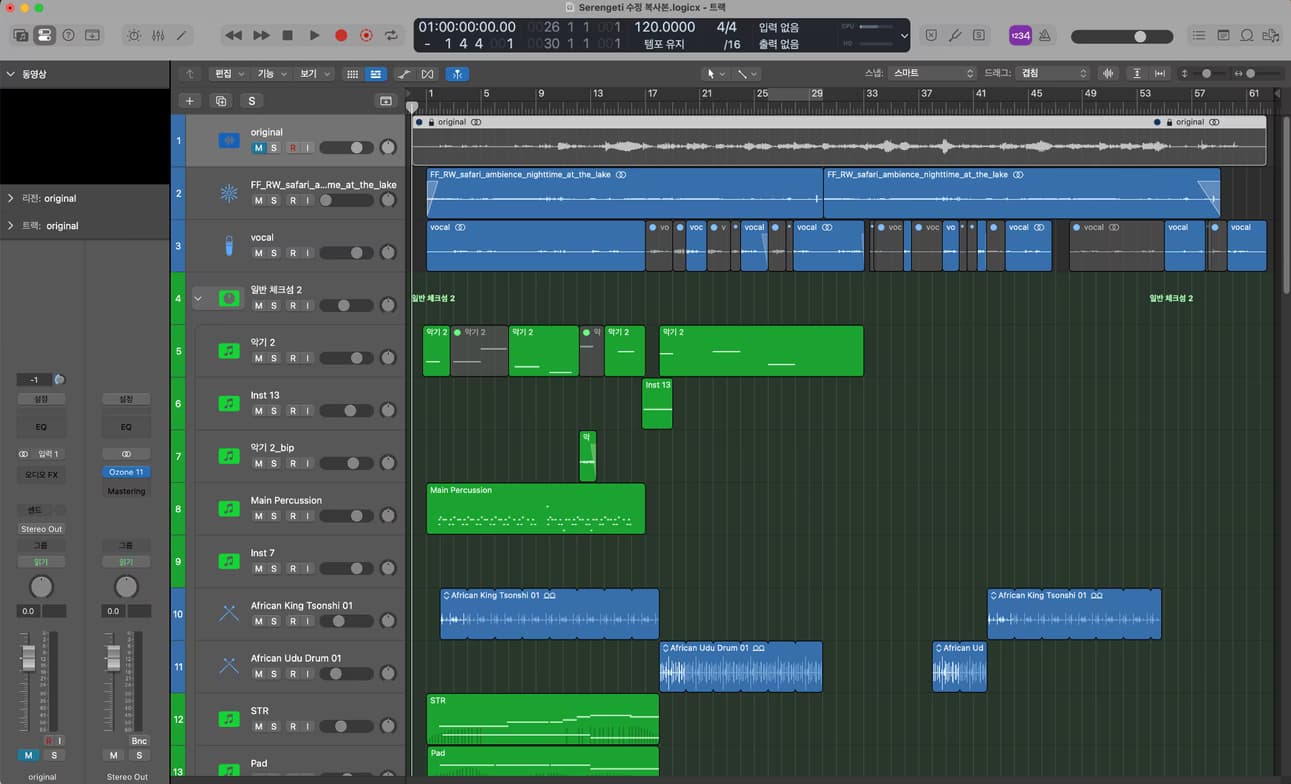Click the Ozone 11 plug-in slot
Image resolution: width=1291 pixels, height=784 pixels.
[126, 472]
